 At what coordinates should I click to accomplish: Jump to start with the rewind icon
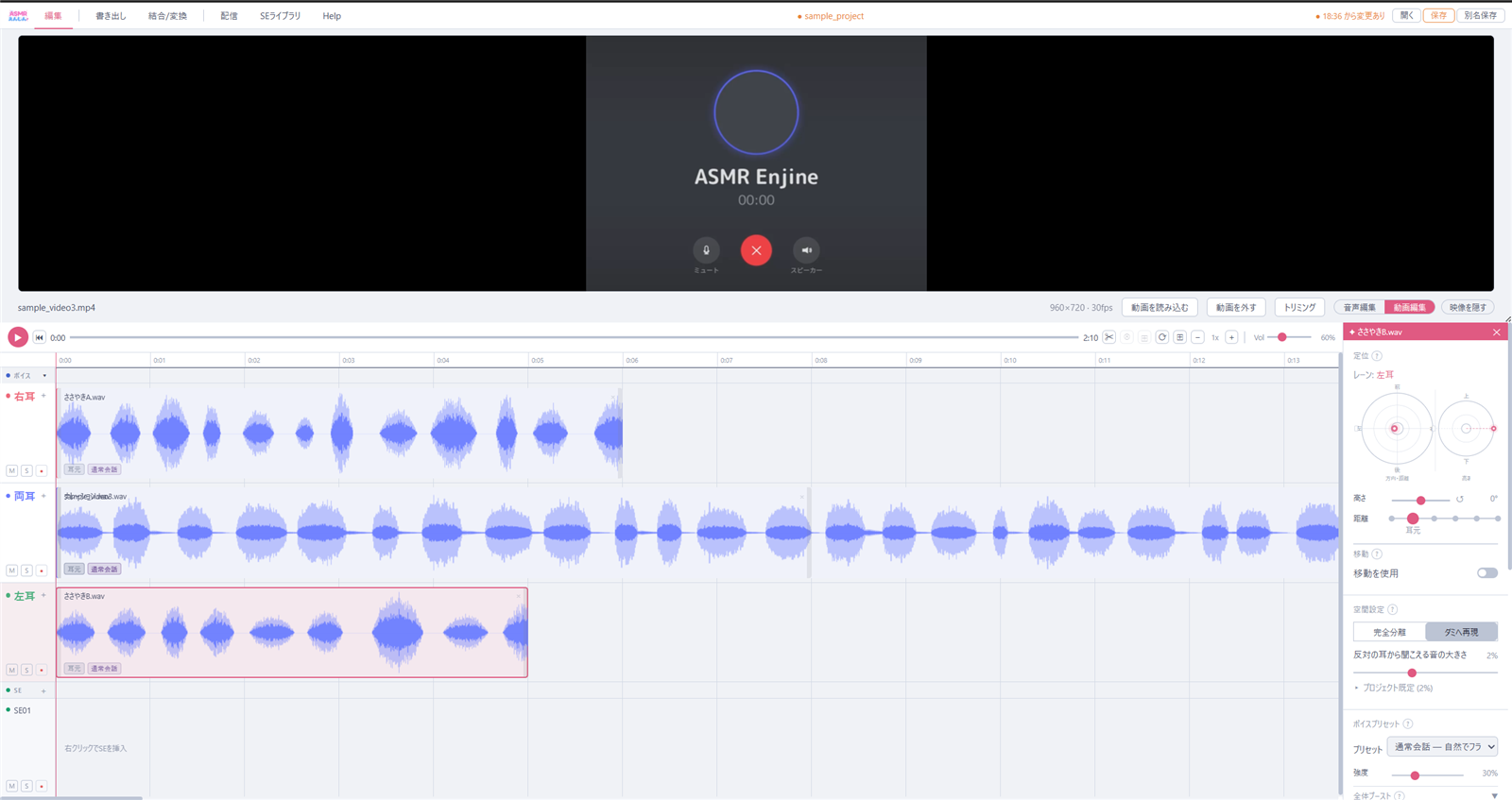tap(40, 337)
